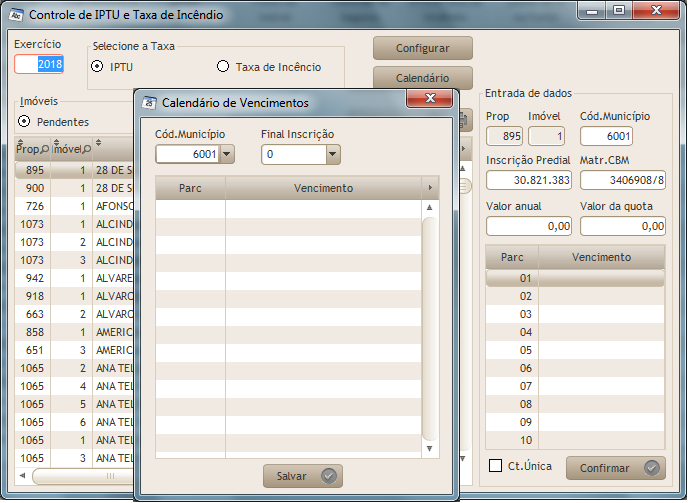688x503 pixels.
Task: Click the search icon in Imóvel column header
Action: click(86, 150)
